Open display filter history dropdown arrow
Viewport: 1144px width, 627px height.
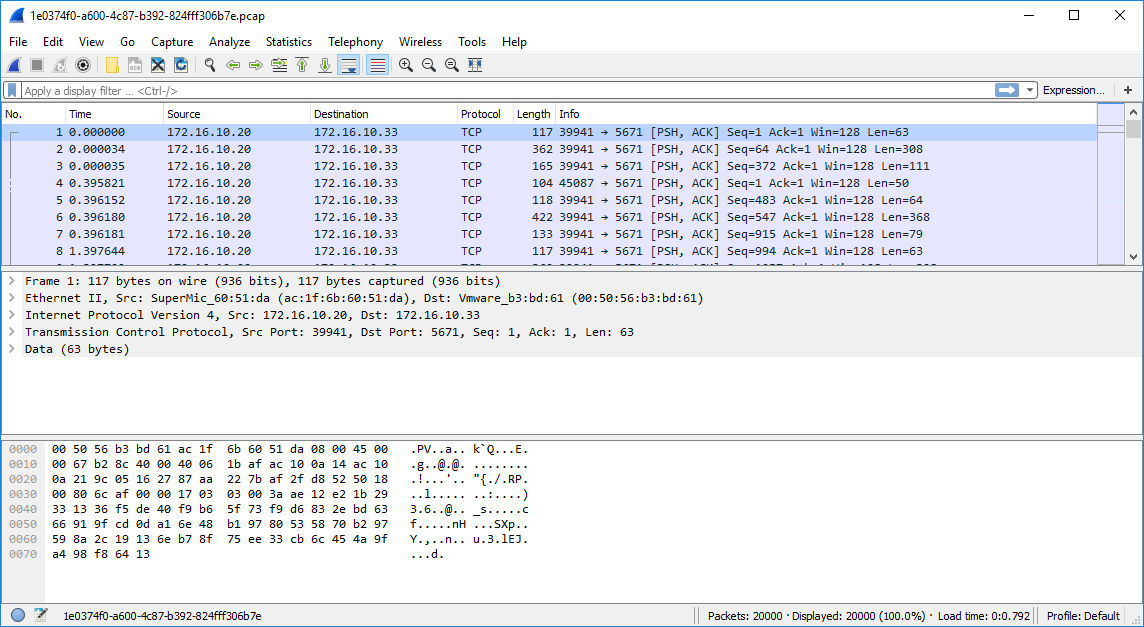1030,90
